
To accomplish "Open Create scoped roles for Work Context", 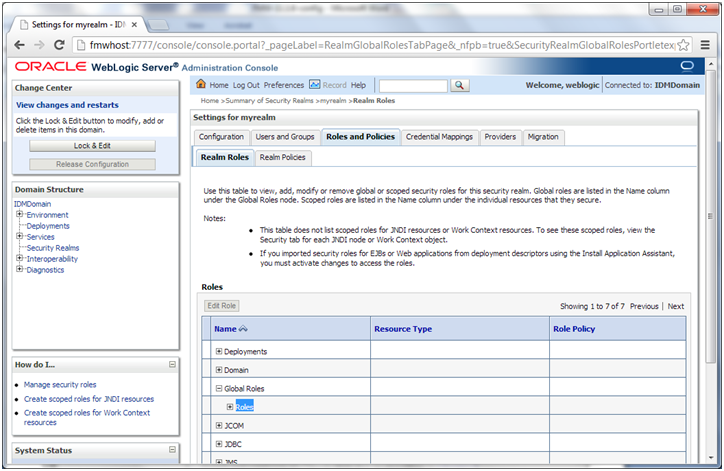I will pyautogui.click(x=87, y=417).
